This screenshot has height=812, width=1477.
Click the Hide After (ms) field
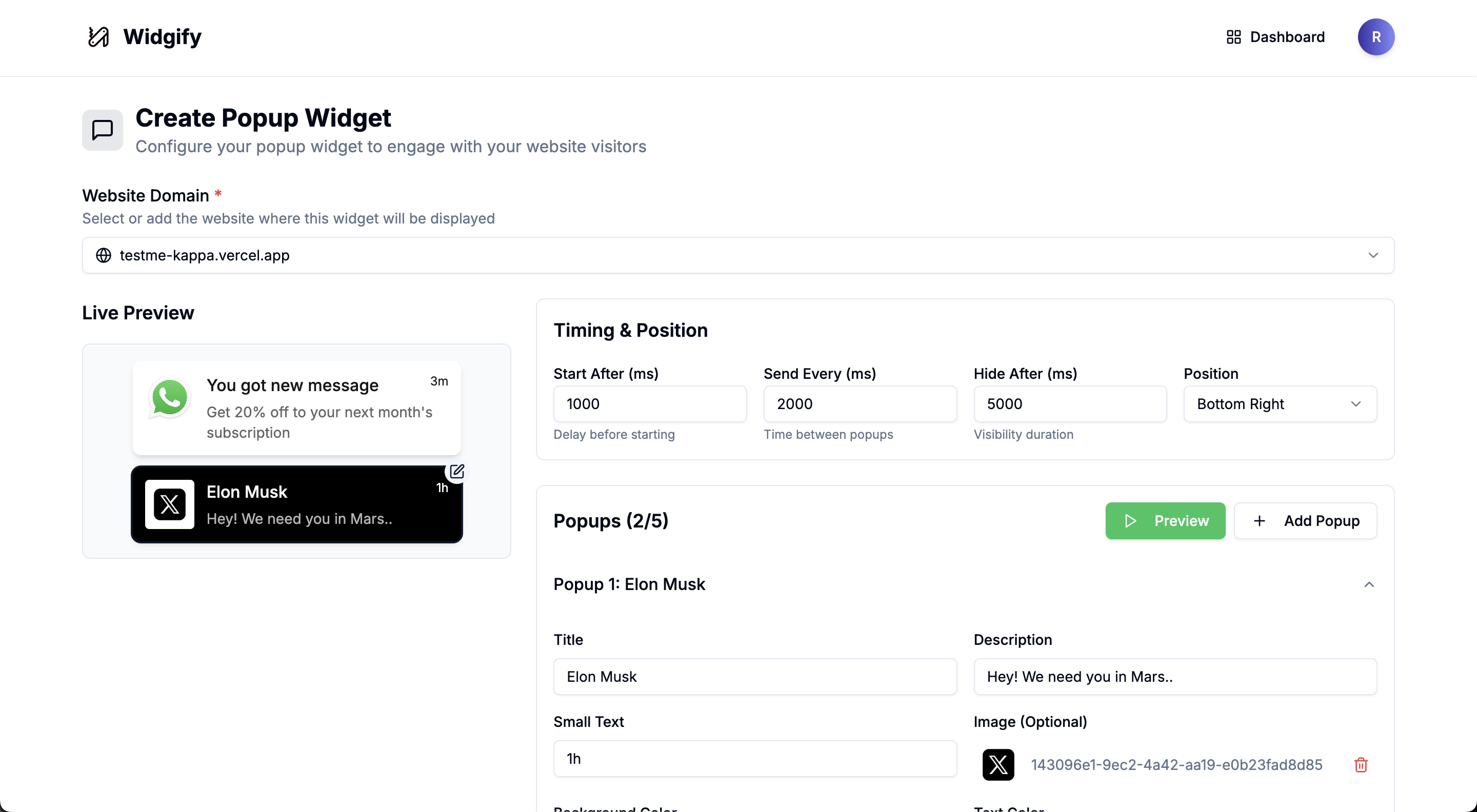pos(1070,404)
